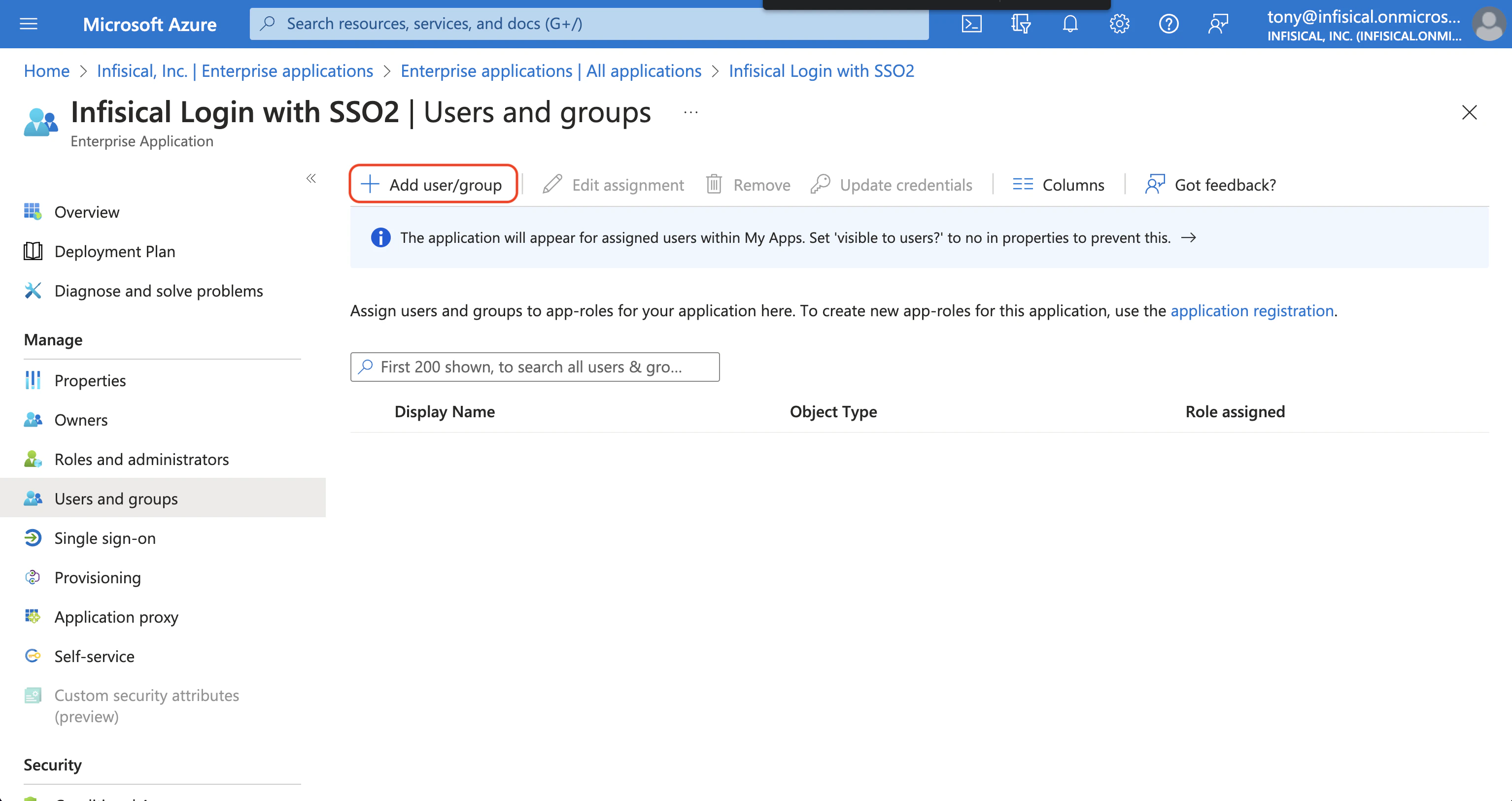Click the user account avatar
Image resolution: width=1512 pixels, height=801 pixels.
click(x=1488, y=24)
